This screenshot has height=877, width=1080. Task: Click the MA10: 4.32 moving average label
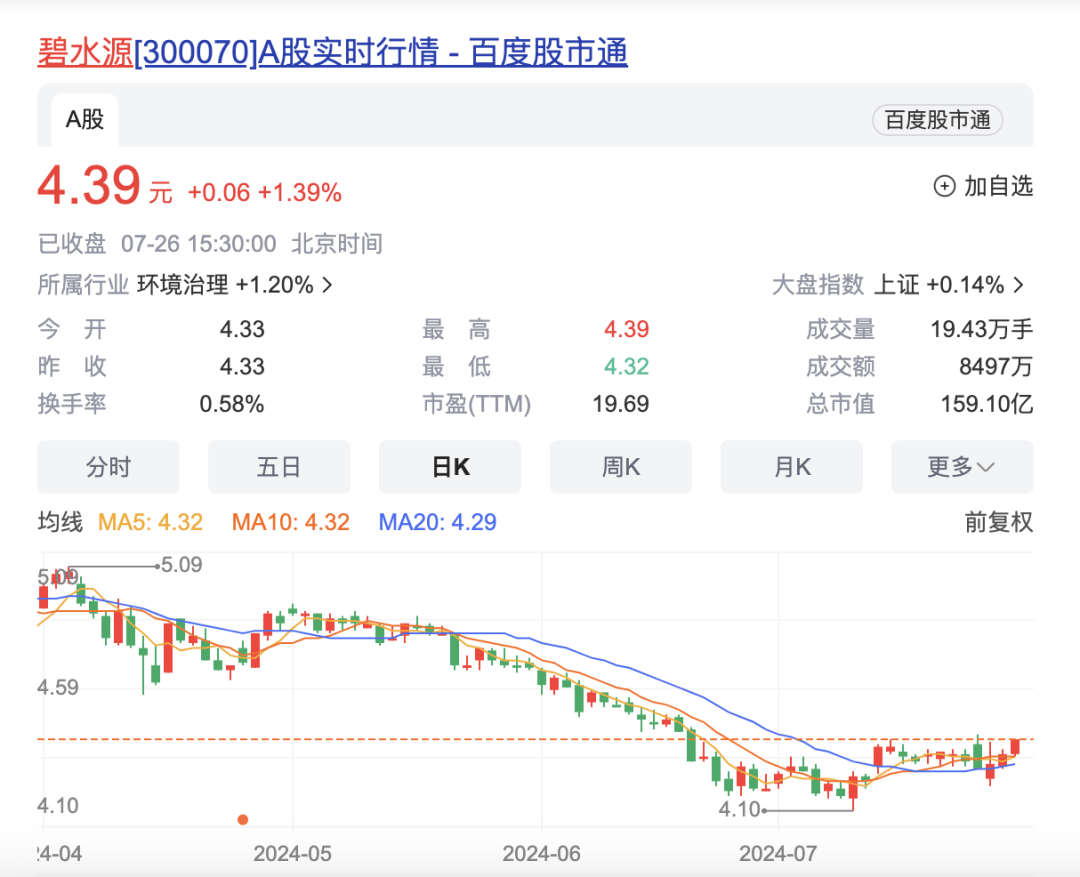(x=291, y=522)
